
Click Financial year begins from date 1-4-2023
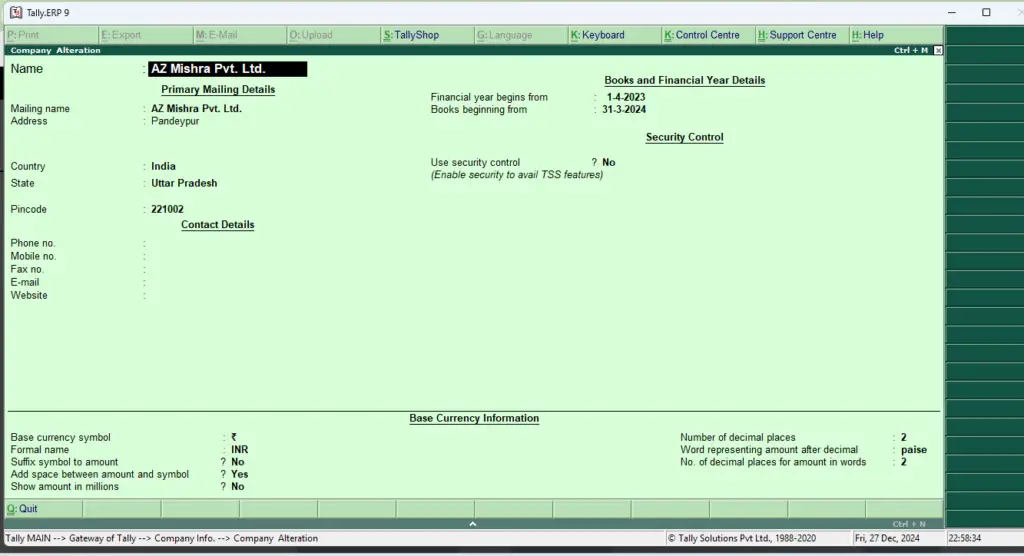tap(626, 97)
